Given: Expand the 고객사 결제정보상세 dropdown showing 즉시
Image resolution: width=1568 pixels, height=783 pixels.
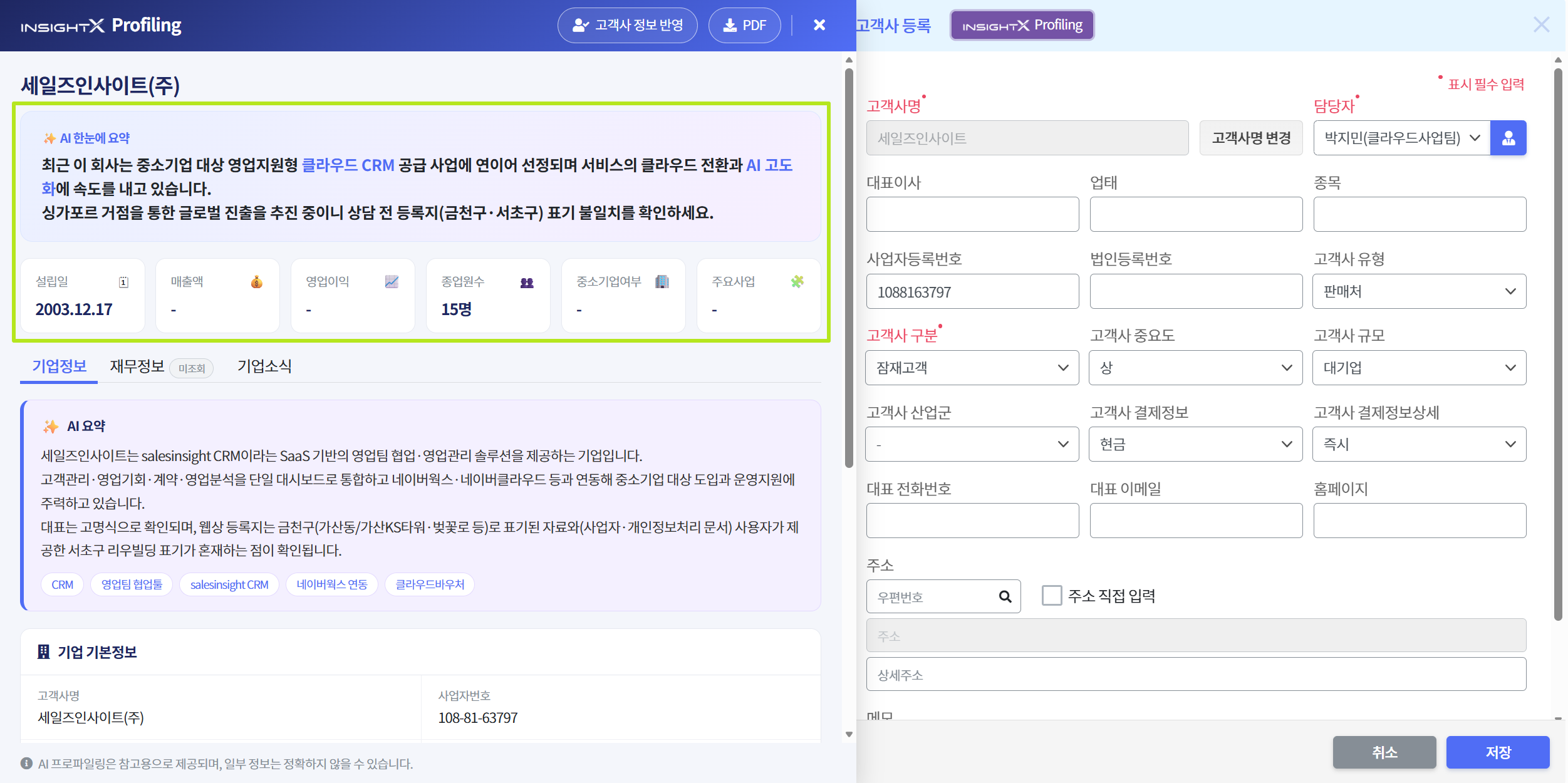Looking at the screenshot, I should [x=1420, y=444].
